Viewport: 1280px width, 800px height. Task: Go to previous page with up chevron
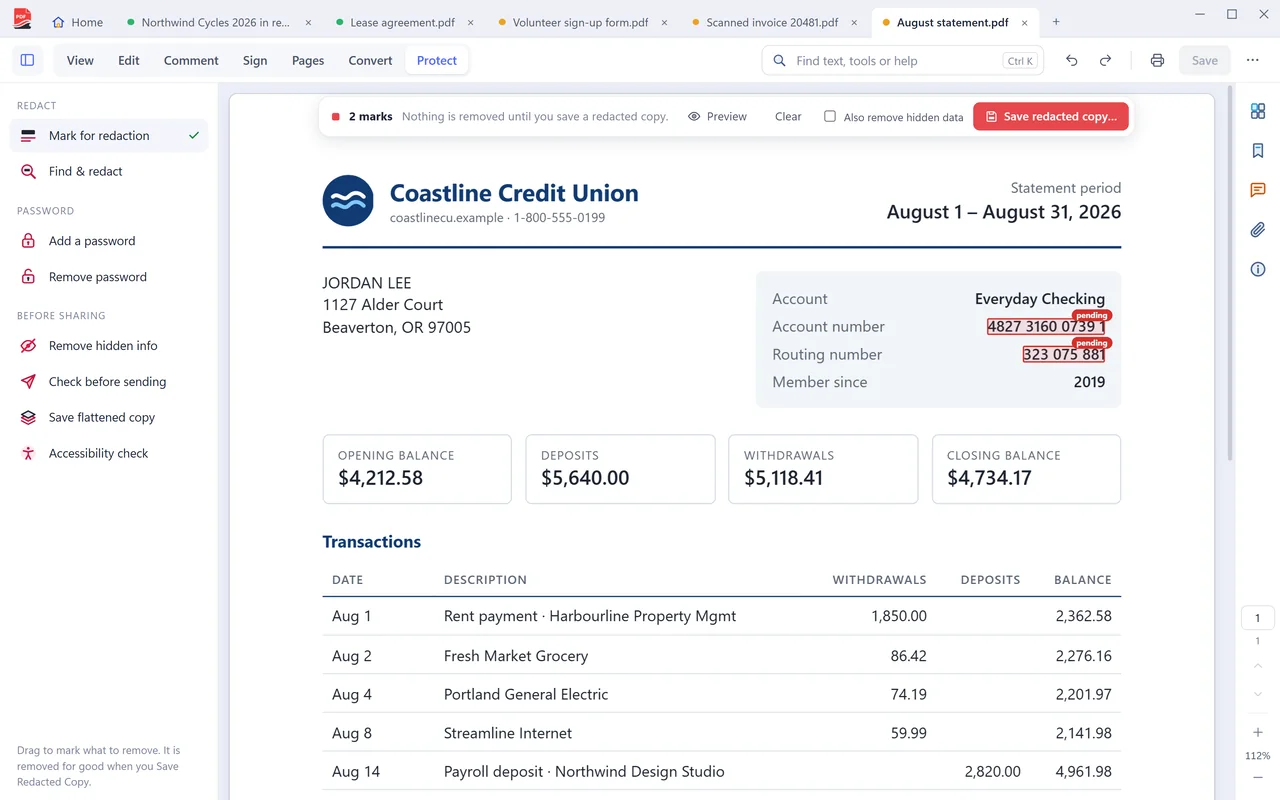(x=1258, y=666)
